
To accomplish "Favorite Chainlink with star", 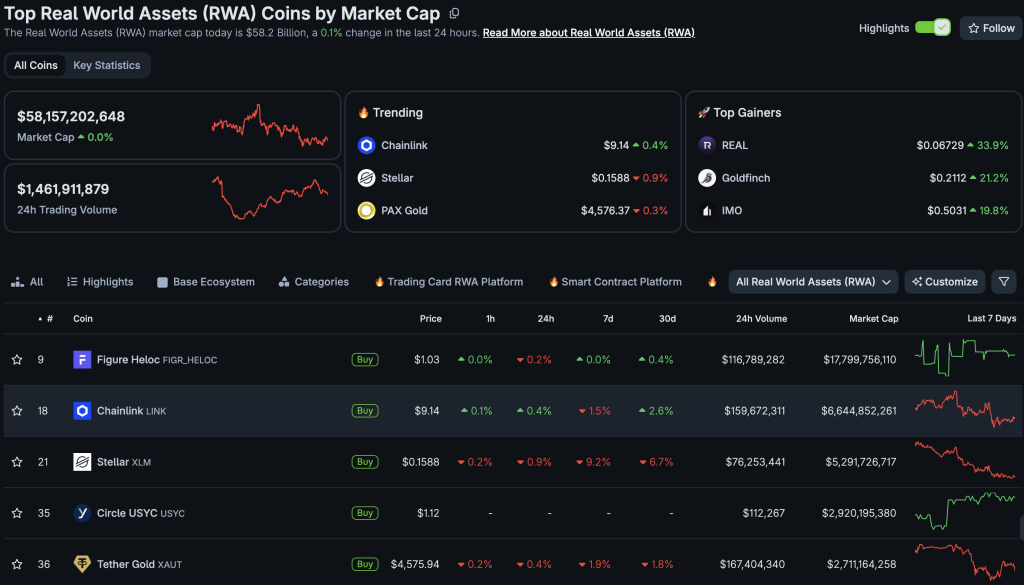I will (18, 411).
